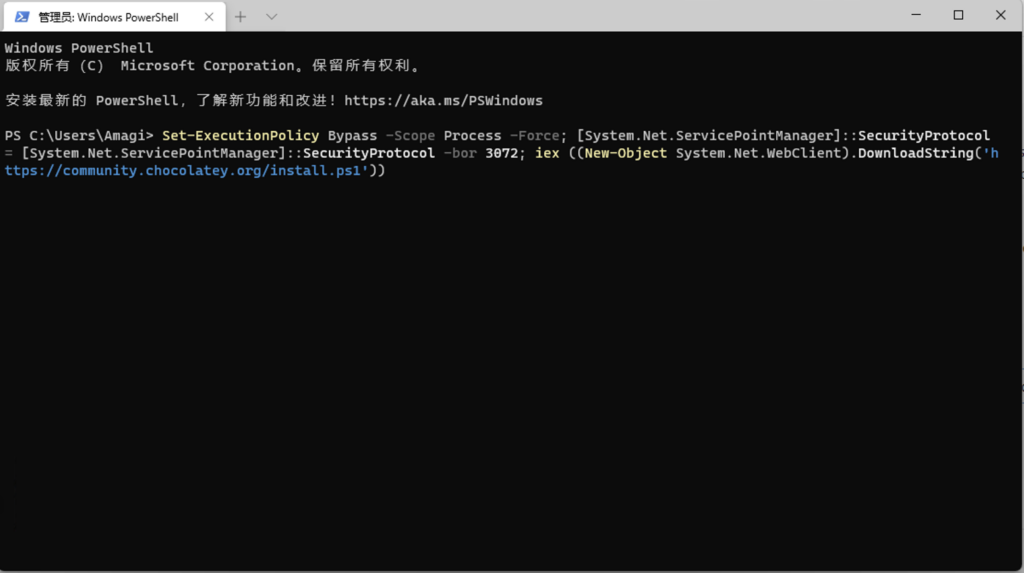Maximize the terminal window
Screen dimensions: 1024x573
[958, 15]
